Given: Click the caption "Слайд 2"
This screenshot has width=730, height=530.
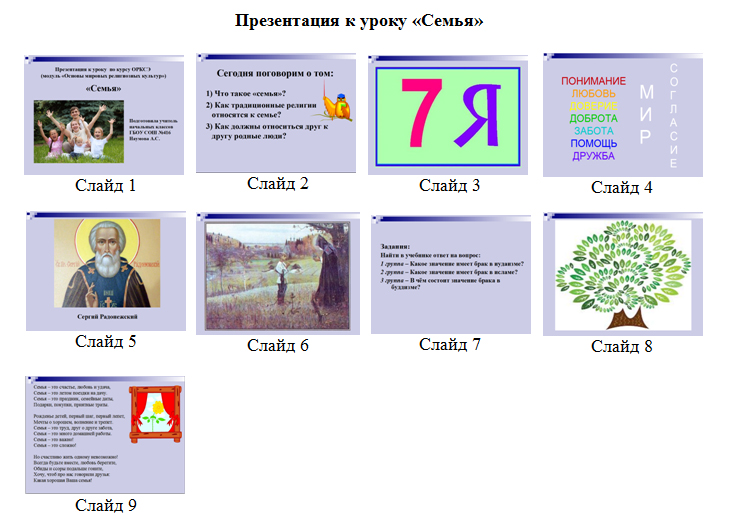Looking at the screenshot, I should click(278, 183).
